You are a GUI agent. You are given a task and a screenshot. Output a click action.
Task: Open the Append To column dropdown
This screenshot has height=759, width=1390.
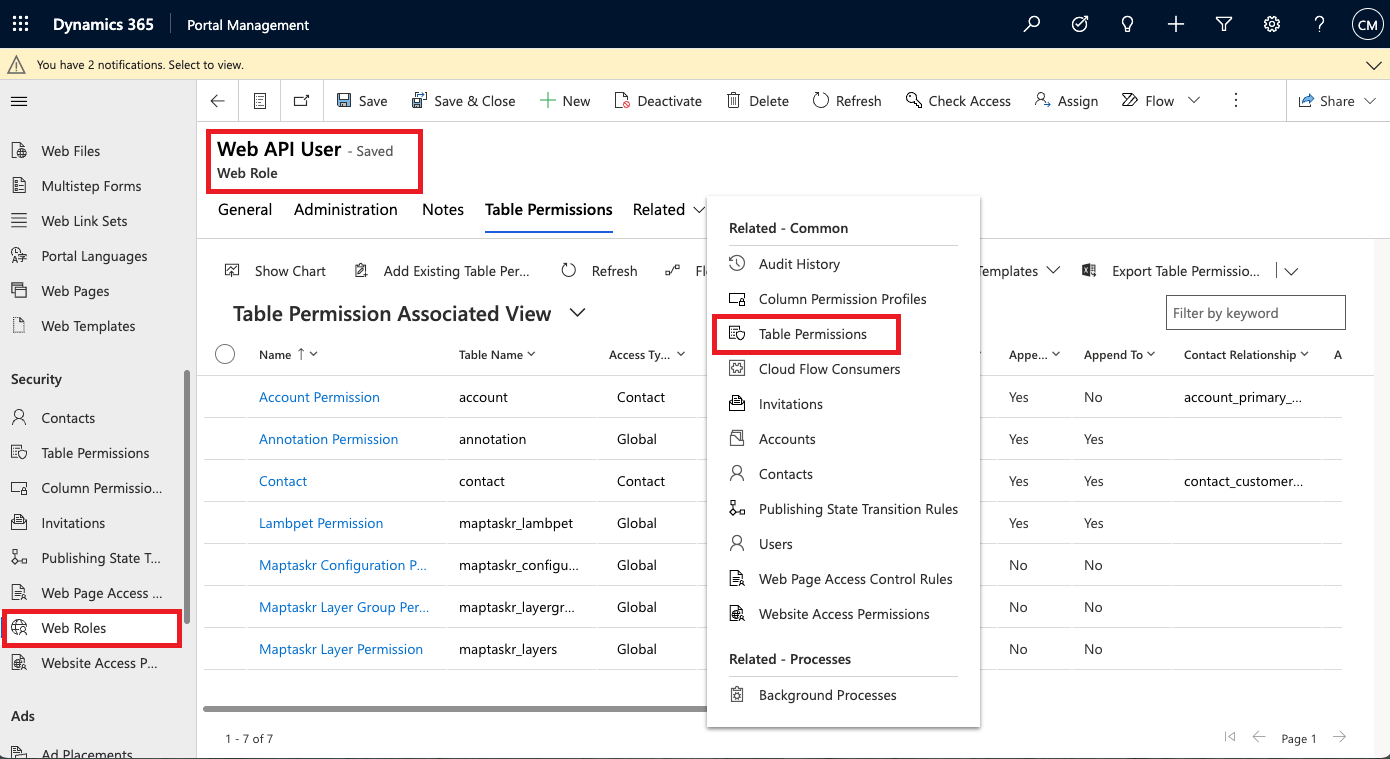click(1151, 355)
